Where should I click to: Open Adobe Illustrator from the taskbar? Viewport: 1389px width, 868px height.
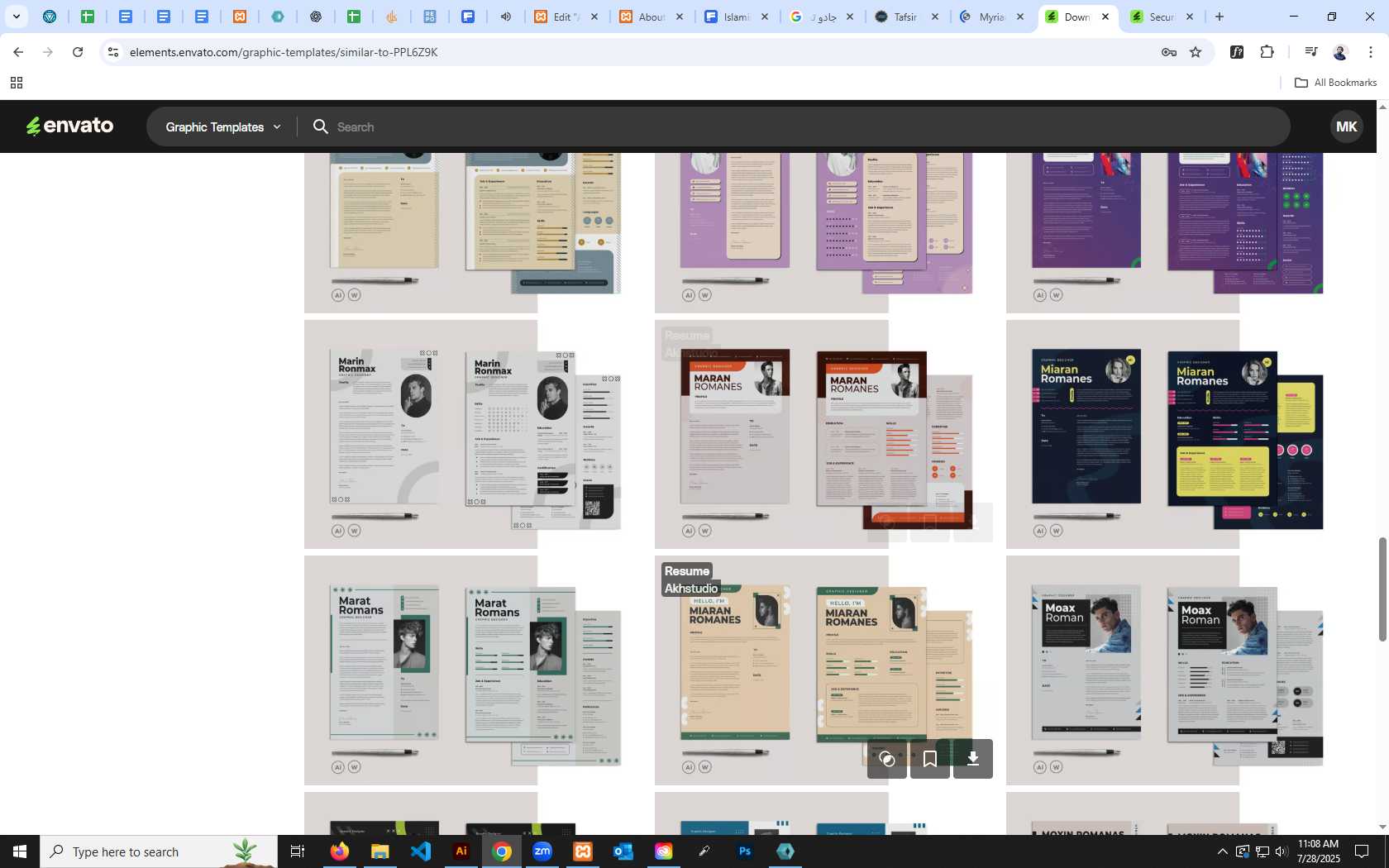coord(461,851)
